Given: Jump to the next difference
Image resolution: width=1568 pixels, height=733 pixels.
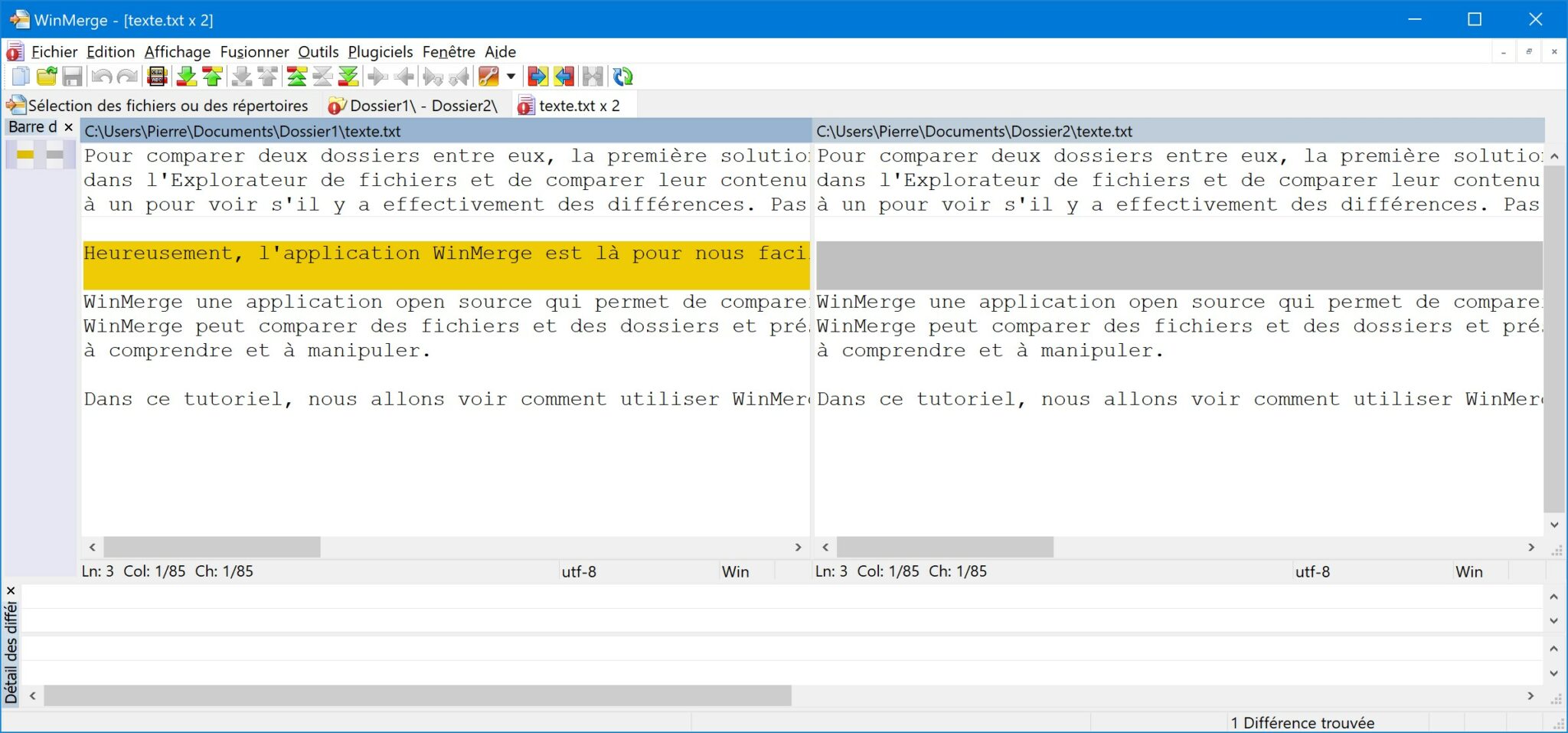Looking at the screenshot, I should [x=186, y=77].
